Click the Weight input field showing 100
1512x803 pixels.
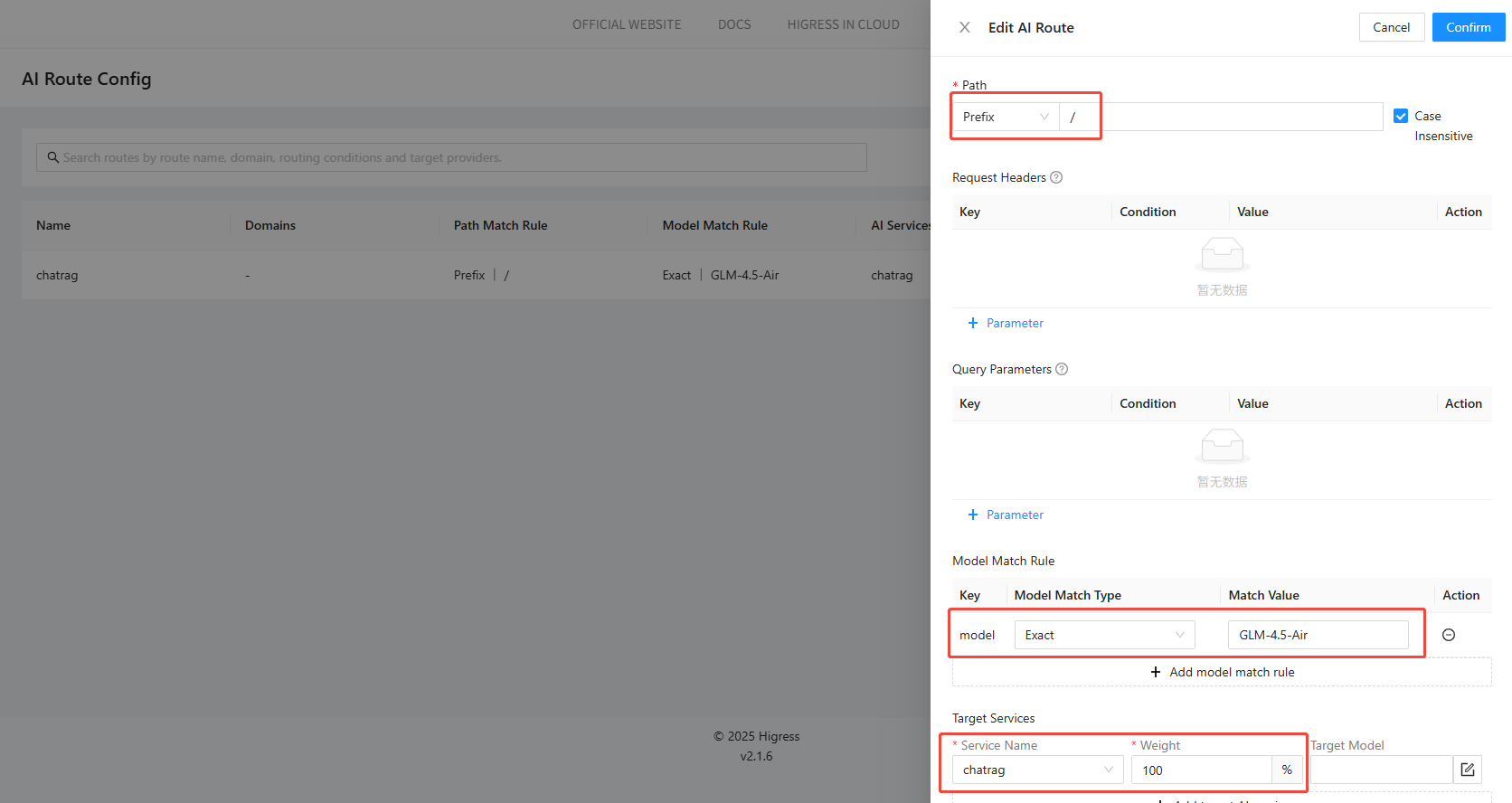[x=1202, y=770]
